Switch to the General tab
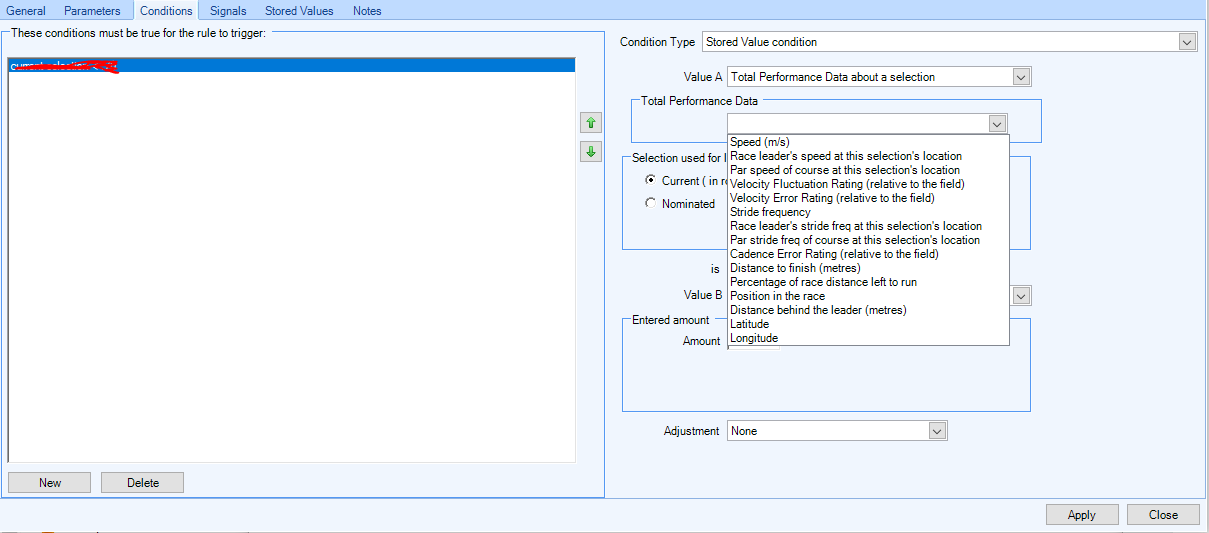Viewport: 1209px width, 533px height. (26, 11)
